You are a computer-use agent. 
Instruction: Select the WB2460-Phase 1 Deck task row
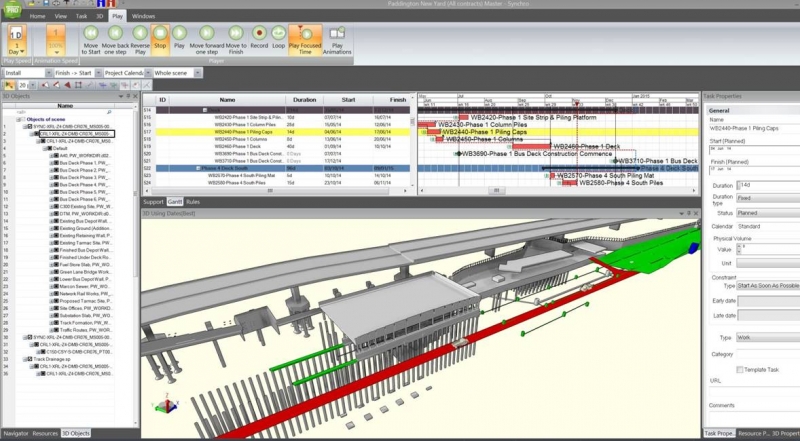coord(238,146)
